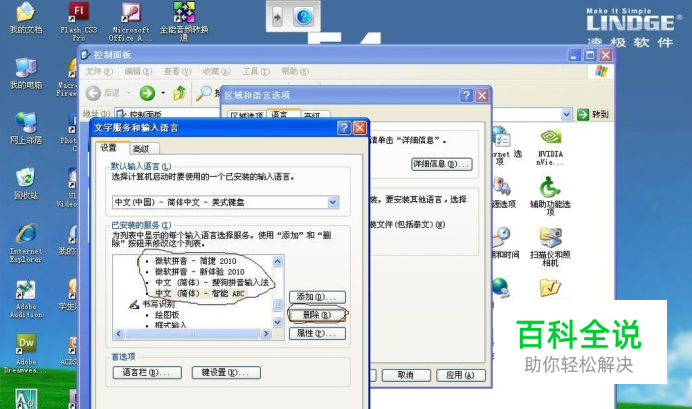Image resolution: width=692 pixels, height=409 pixels.
Task: Launch Adobe Dreamweaver desktop shortcut
Action: coord(26,354)
